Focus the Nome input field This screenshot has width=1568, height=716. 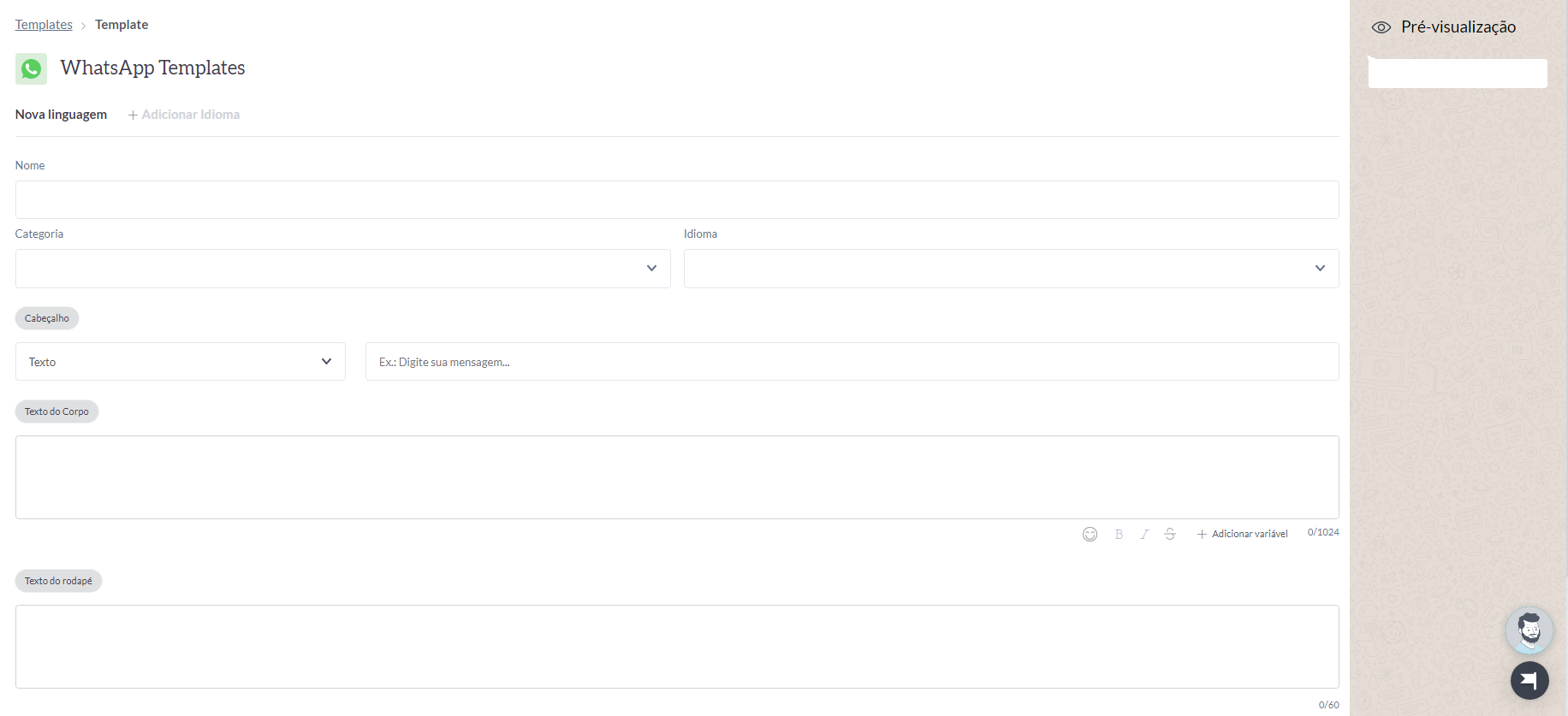click(676, 200)
